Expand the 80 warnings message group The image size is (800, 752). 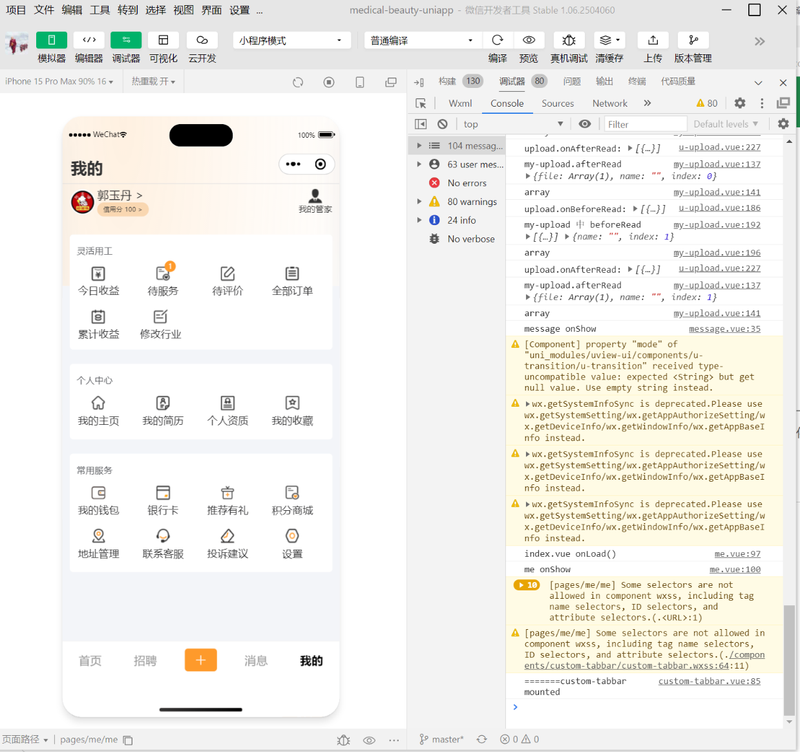click(x=421, y=202)
